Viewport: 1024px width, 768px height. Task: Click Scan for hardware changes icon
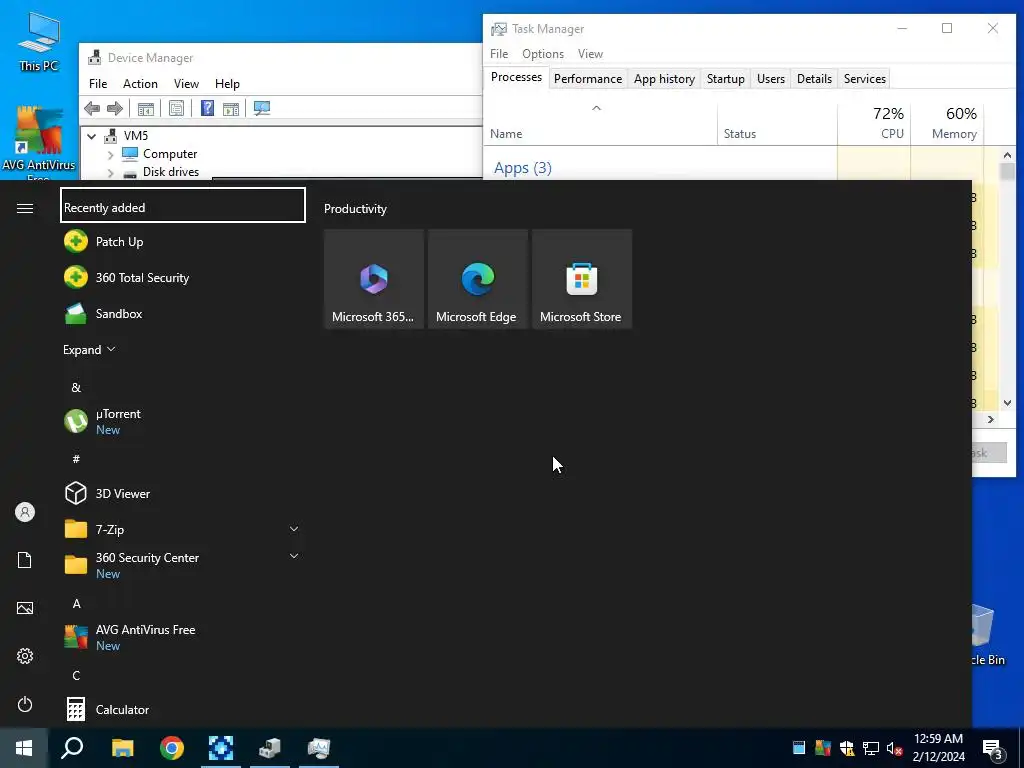point(262,108)
